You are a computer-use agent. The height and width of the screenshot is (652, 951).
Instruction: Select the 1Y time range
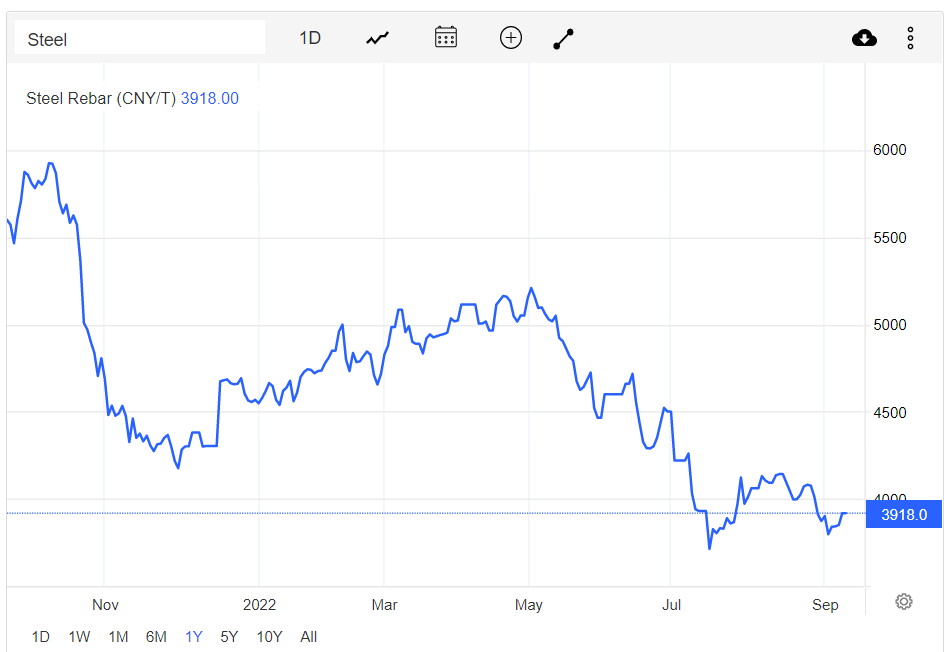(194, 637)
